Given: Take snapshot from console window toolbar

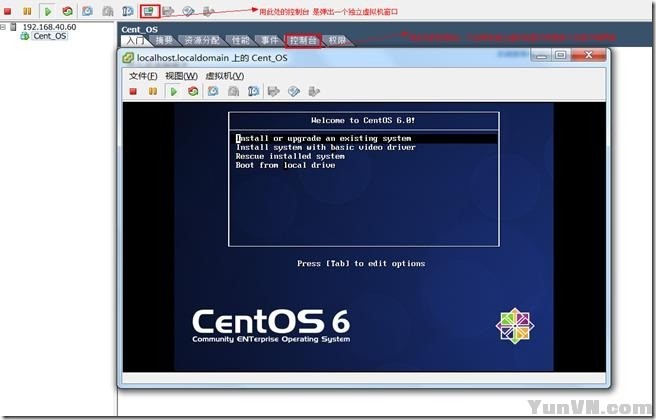Looking at the screenshot, I should 213,91.
